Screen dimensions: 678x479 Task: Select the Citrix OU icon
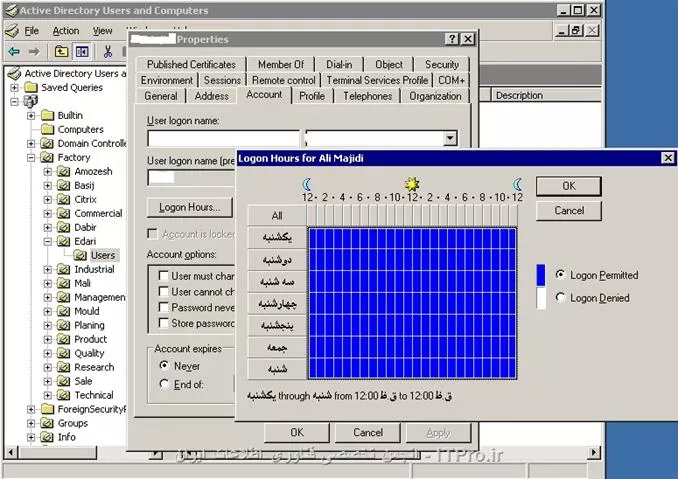[x=64, y=200]
